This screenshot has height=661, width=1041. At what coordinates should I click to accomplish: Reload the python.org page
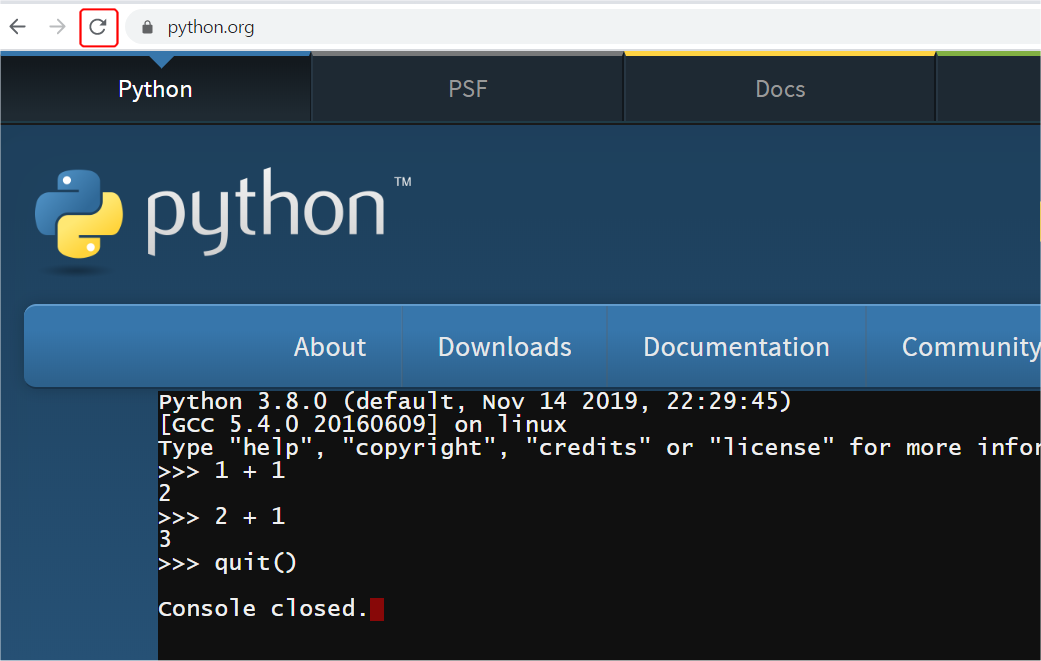pyautogui.click(x=98, y=27)
